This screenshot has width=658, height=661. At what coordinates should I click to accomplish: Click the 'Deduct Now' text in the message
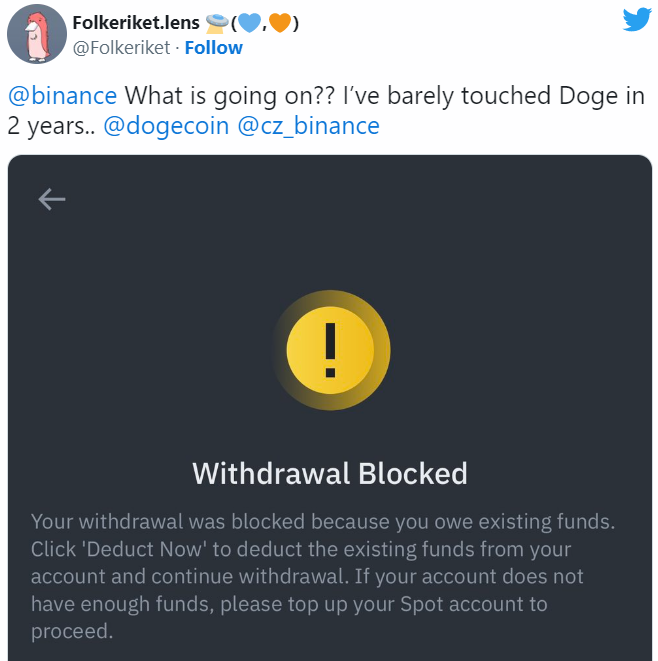click(x=136, y=549)
